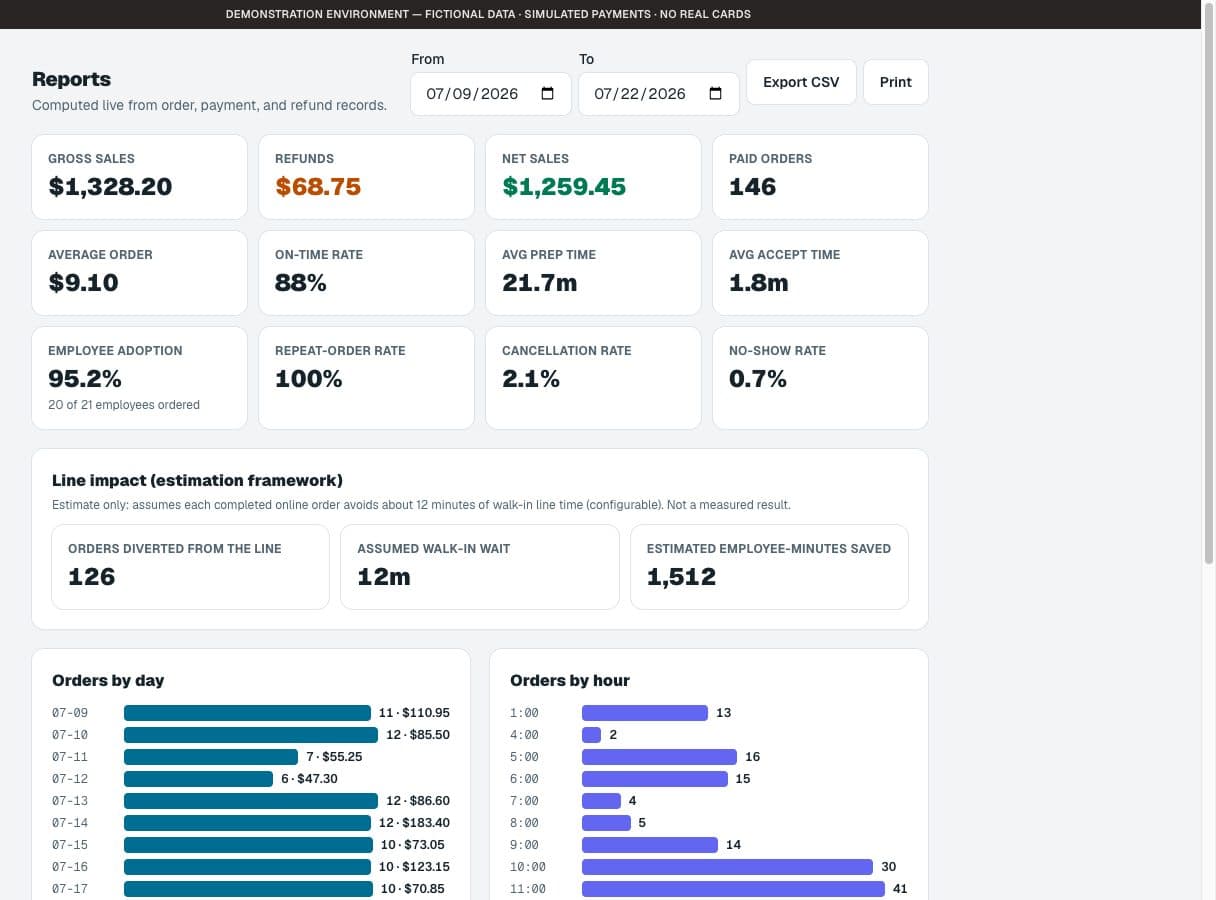1216x900 pixels.
Task: Click the Orders by hour heading
Action: [x=570, y=681]
